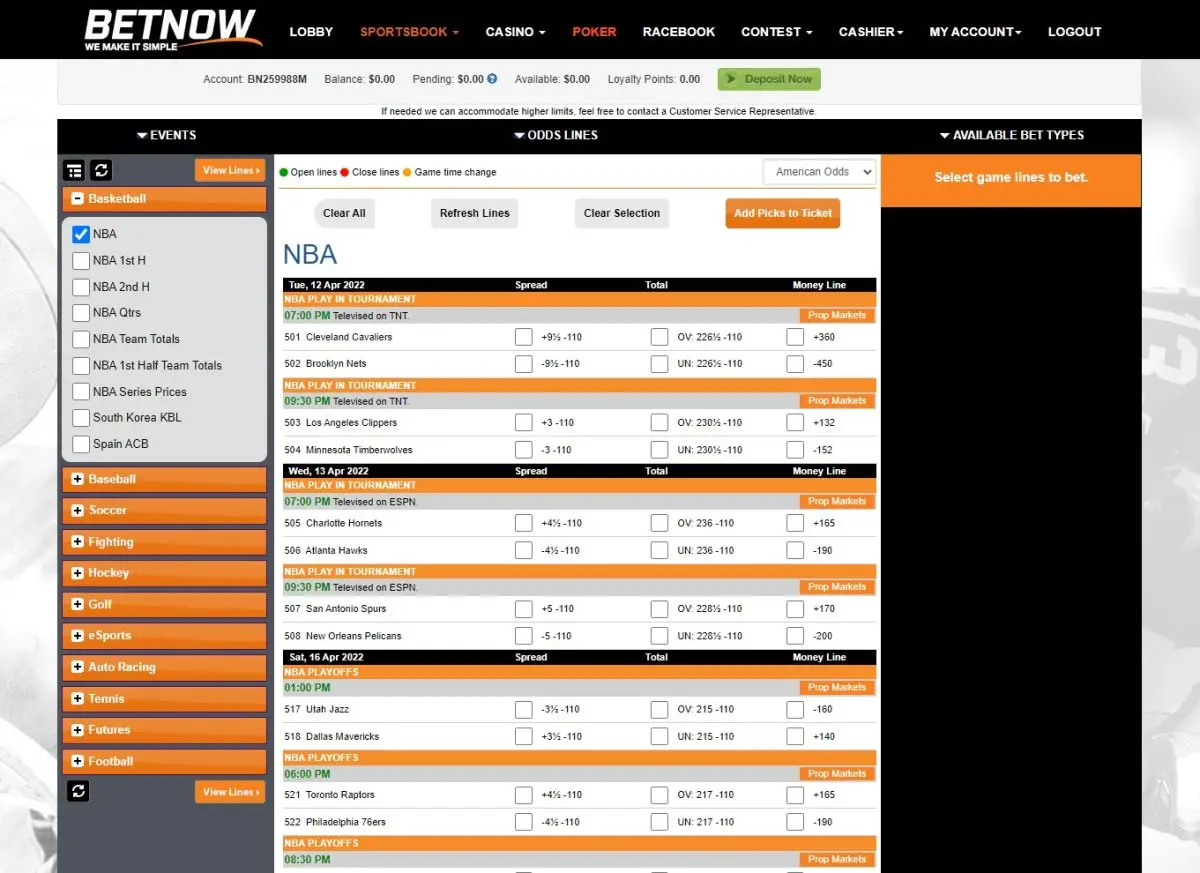Select Brooklyn Nets money line -450 checkbox
This screenshot has width=1200, height=873.
point(795,364)
